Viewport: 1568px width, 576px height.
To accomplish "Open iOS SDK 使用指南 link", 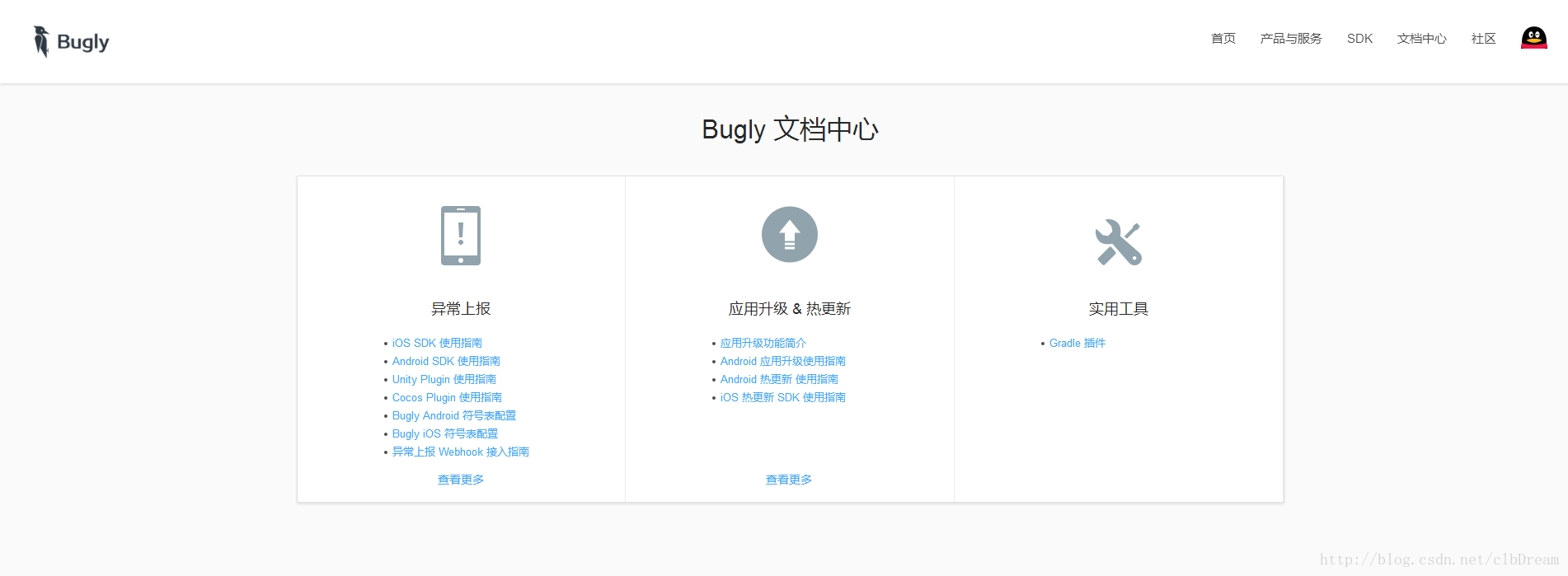I will pos(437,343).
